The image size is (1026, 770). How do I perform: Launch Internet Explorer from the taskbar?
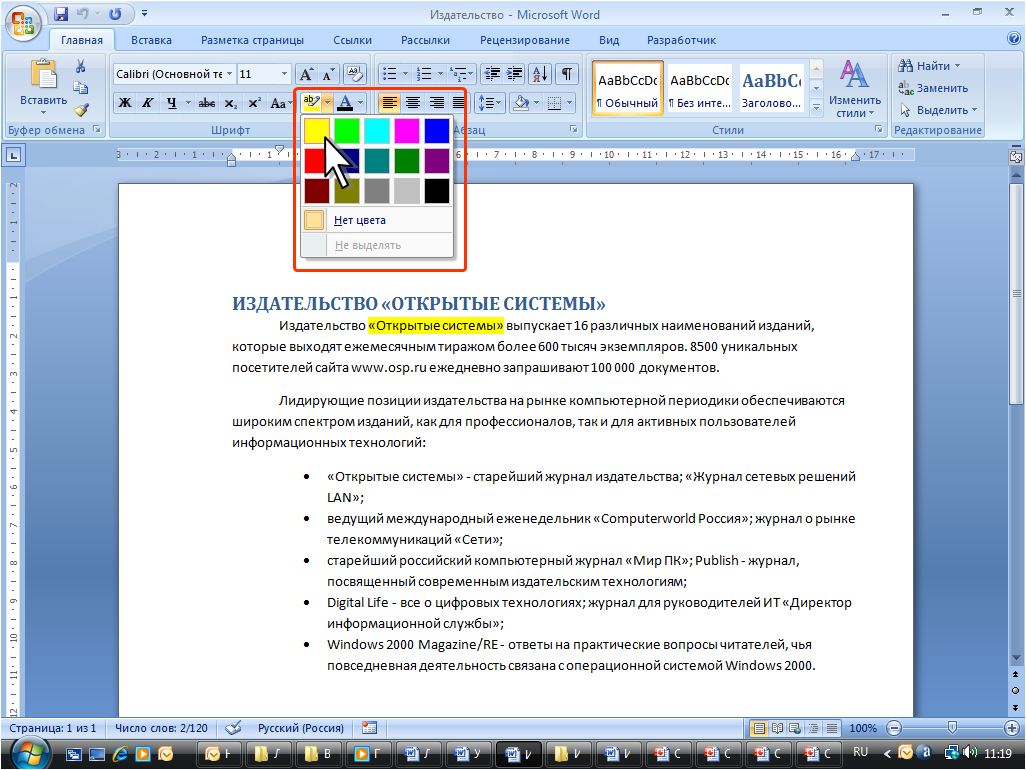(x=120, y=754)
